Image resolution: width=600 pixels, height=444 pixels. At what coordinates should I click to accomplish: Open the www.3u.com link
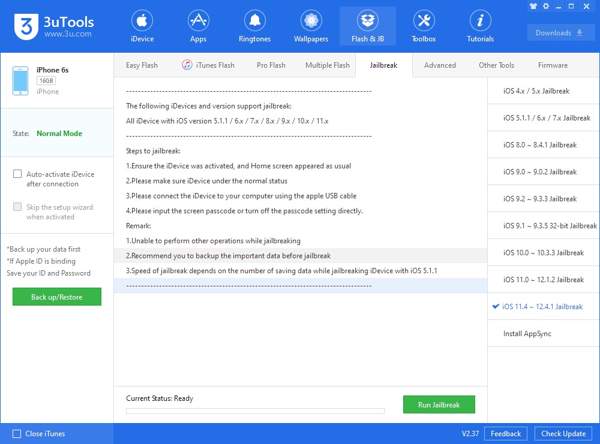[x=68, y=34]
